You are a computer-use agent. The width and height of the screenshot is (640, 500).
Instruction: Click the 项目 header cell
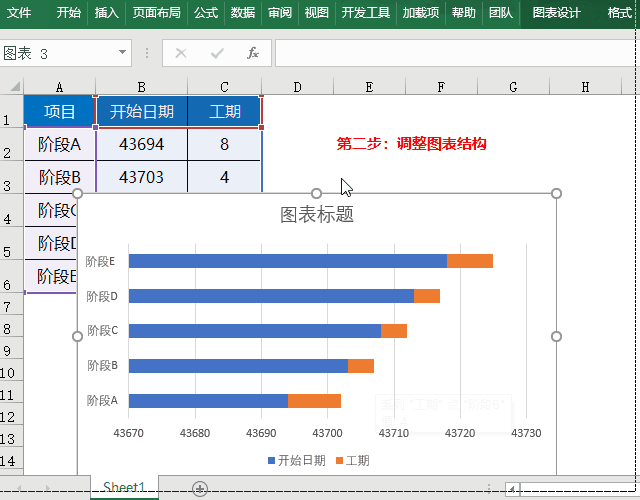click(60, 111)
